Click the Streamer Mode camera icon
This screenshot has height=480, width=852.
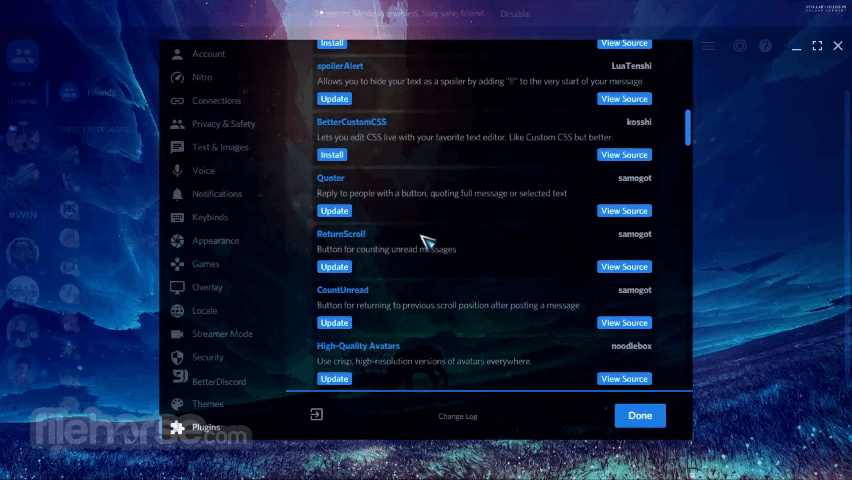pos(177,334)
